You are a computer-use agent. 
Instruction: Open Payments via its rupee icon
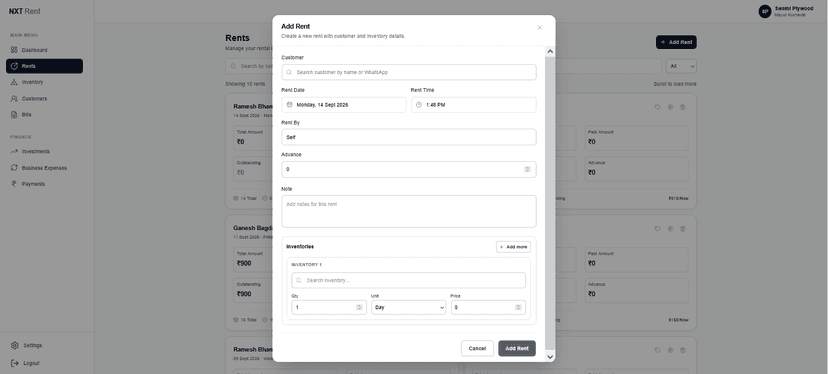(14, 184)
